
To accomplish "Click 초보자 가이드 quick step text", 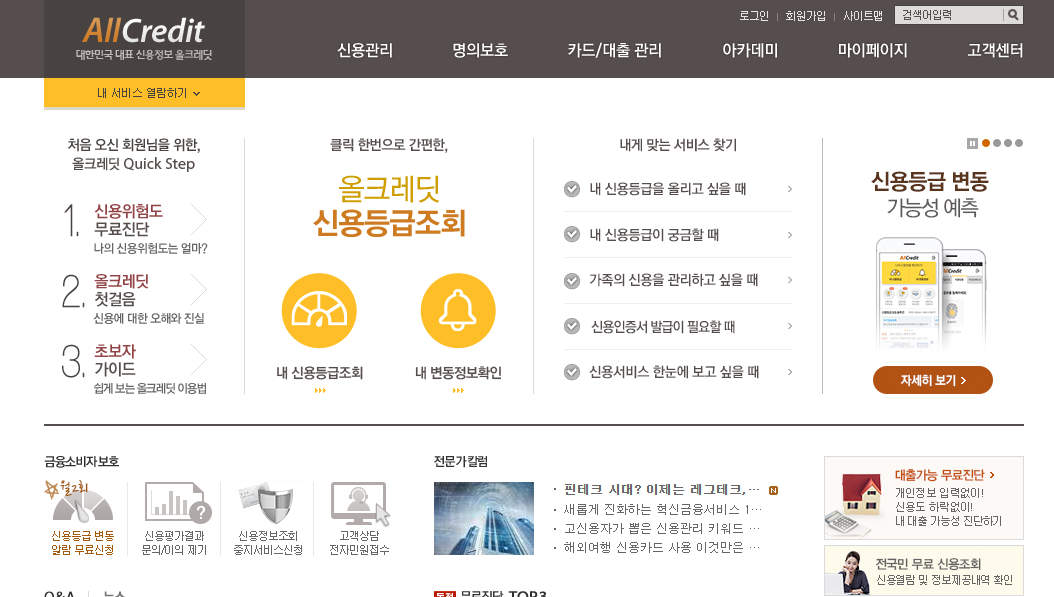I will coord(115,360).
